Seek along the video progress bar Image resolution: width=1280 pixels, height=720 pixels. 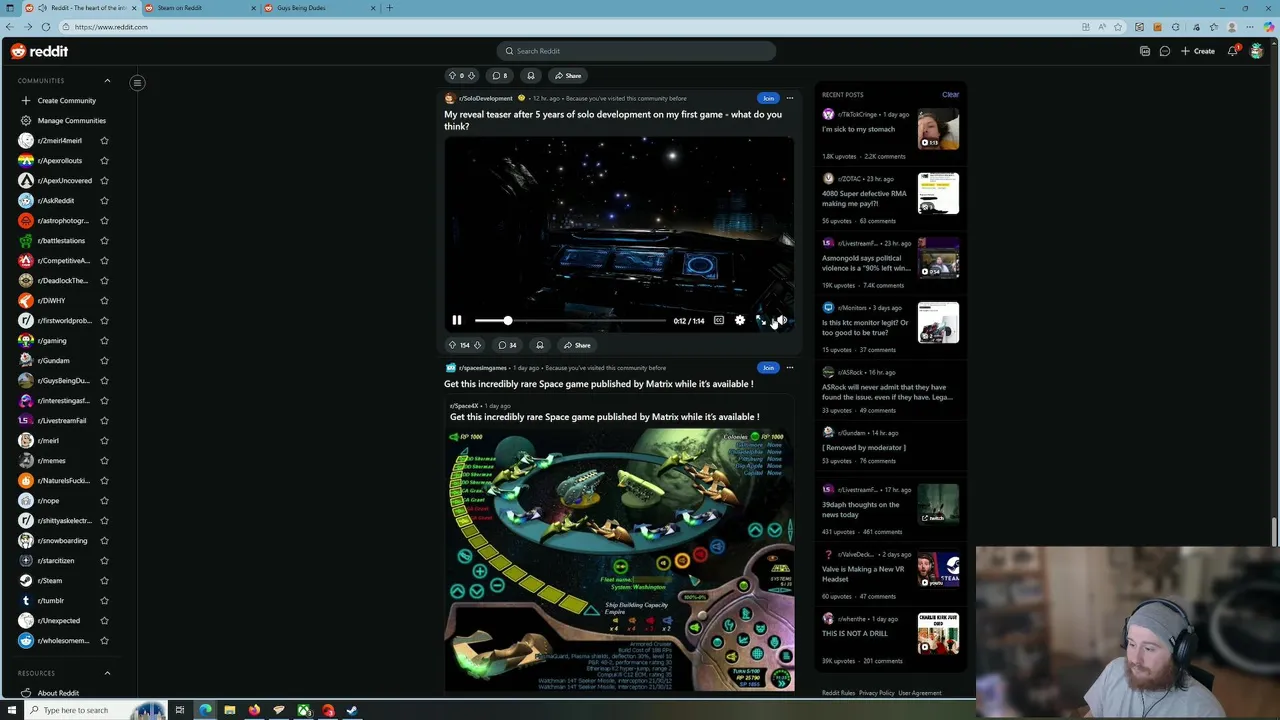(570, 320)
